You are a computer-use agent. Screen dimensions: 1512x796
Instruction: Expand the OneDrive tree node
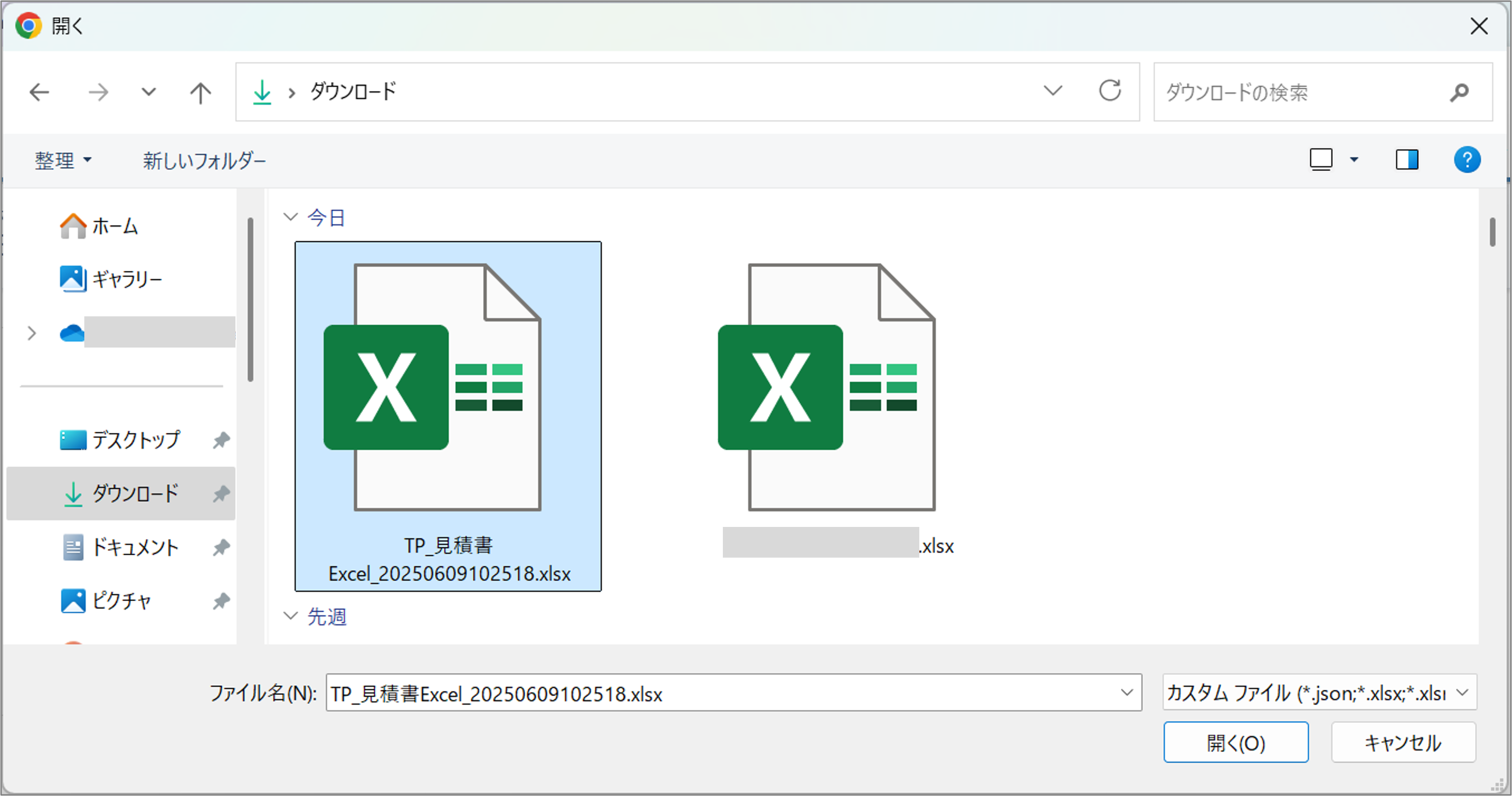32,333
